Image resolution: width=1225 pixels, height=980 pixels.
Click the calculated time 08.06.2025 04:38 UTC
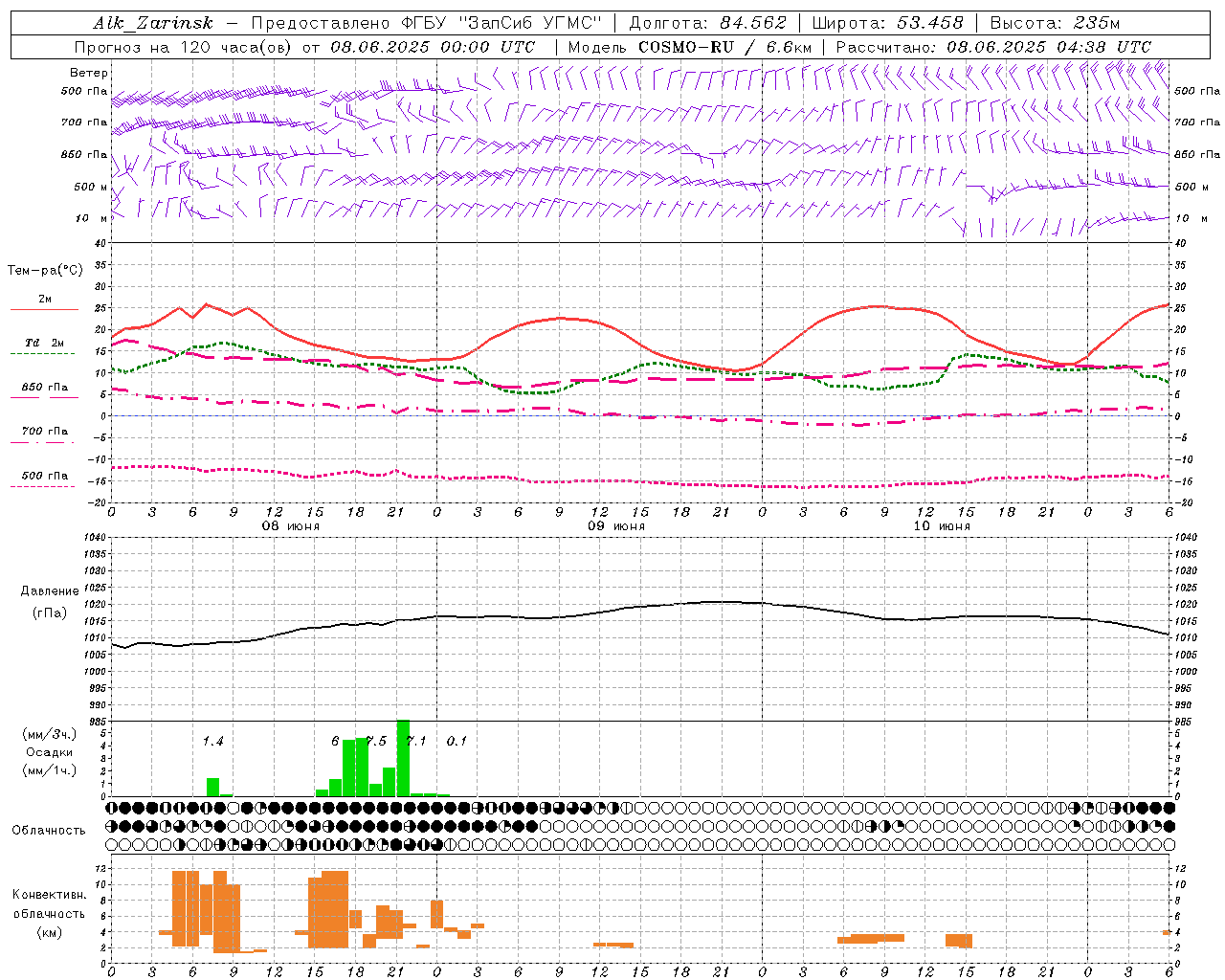[1049, 47]
